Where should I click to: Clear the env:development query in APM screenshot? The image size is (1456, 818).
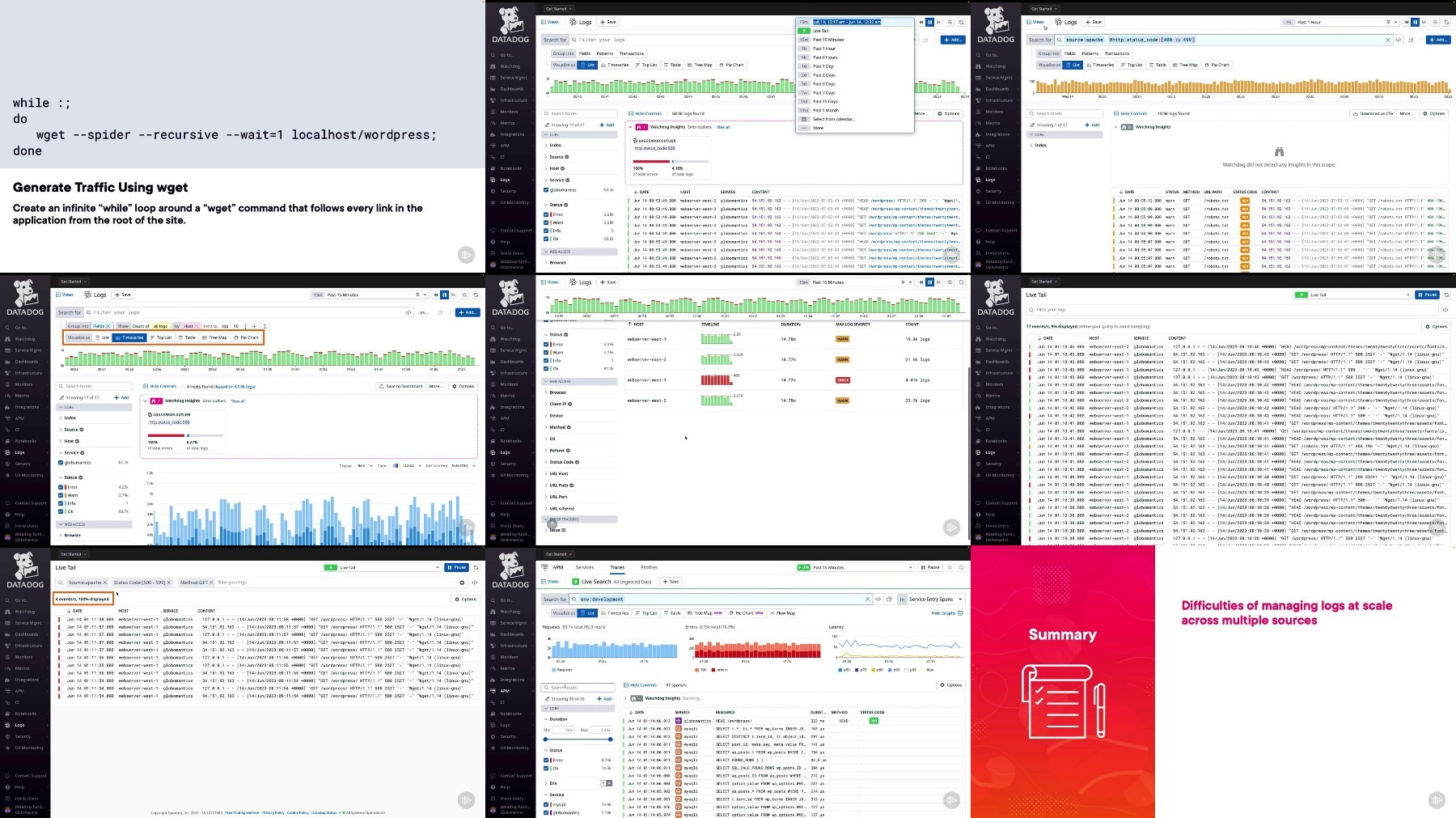pos(868,600)
